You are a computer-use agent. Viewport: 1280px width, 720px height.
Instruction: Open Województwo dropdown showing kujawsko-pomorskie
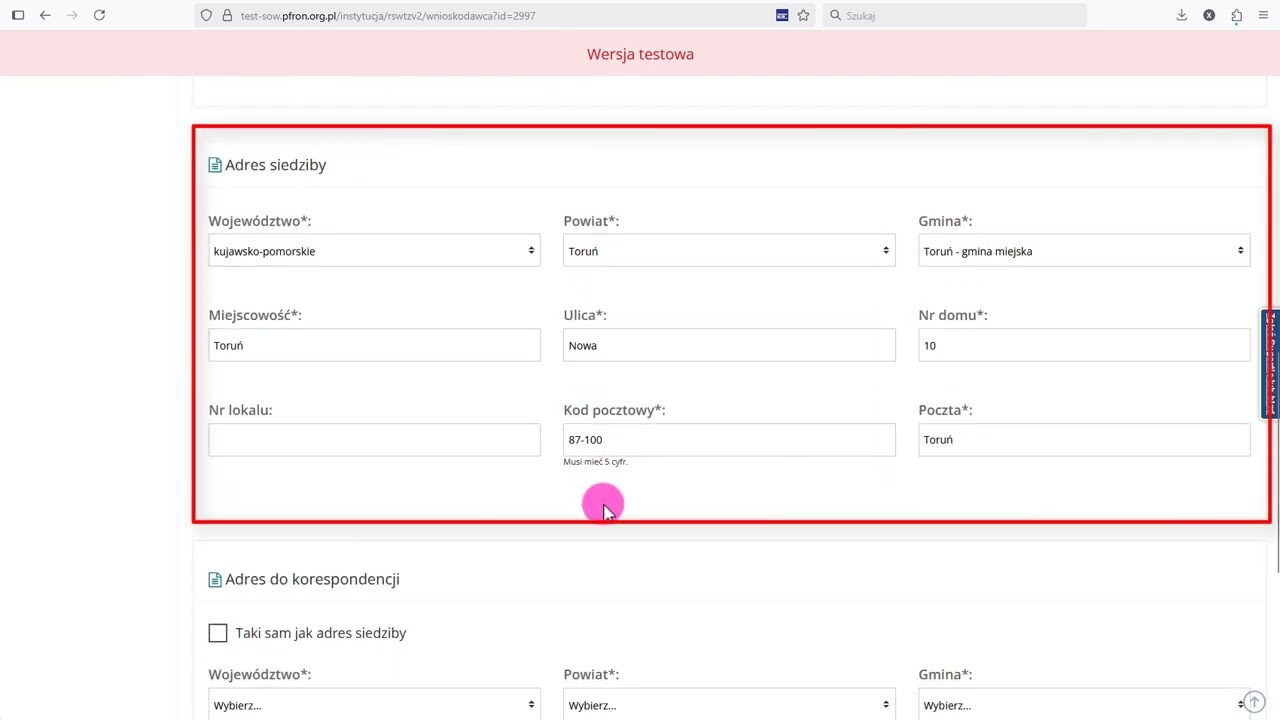click(374, 251)
